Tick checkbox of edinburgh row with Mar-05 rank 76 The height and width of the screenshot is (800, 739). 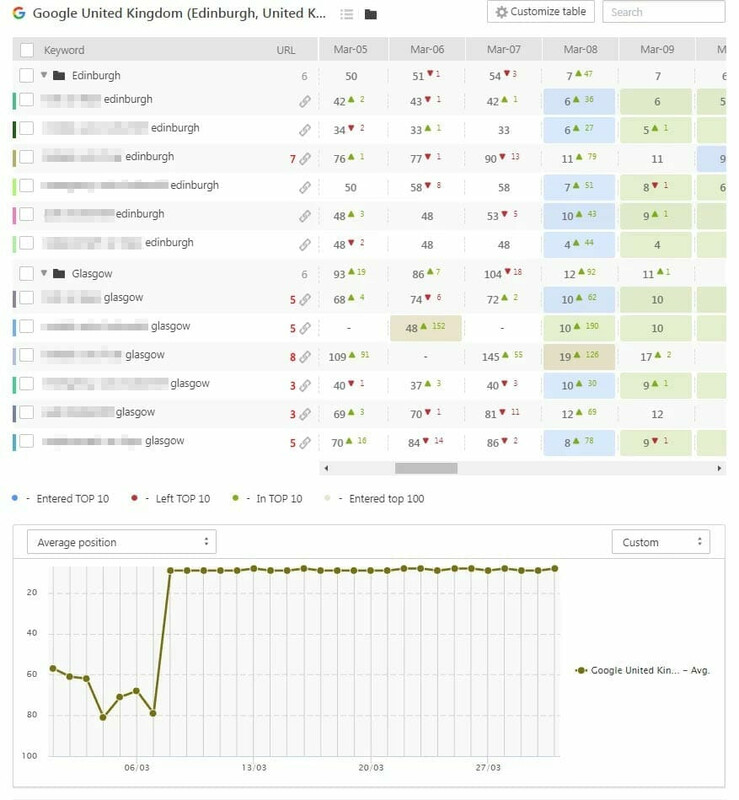click(x=27, y=157)
